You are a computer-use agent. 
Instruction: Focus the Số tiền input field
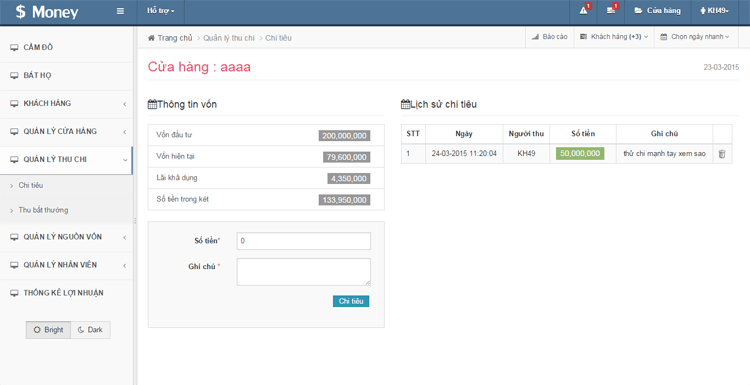click(304, 241)
